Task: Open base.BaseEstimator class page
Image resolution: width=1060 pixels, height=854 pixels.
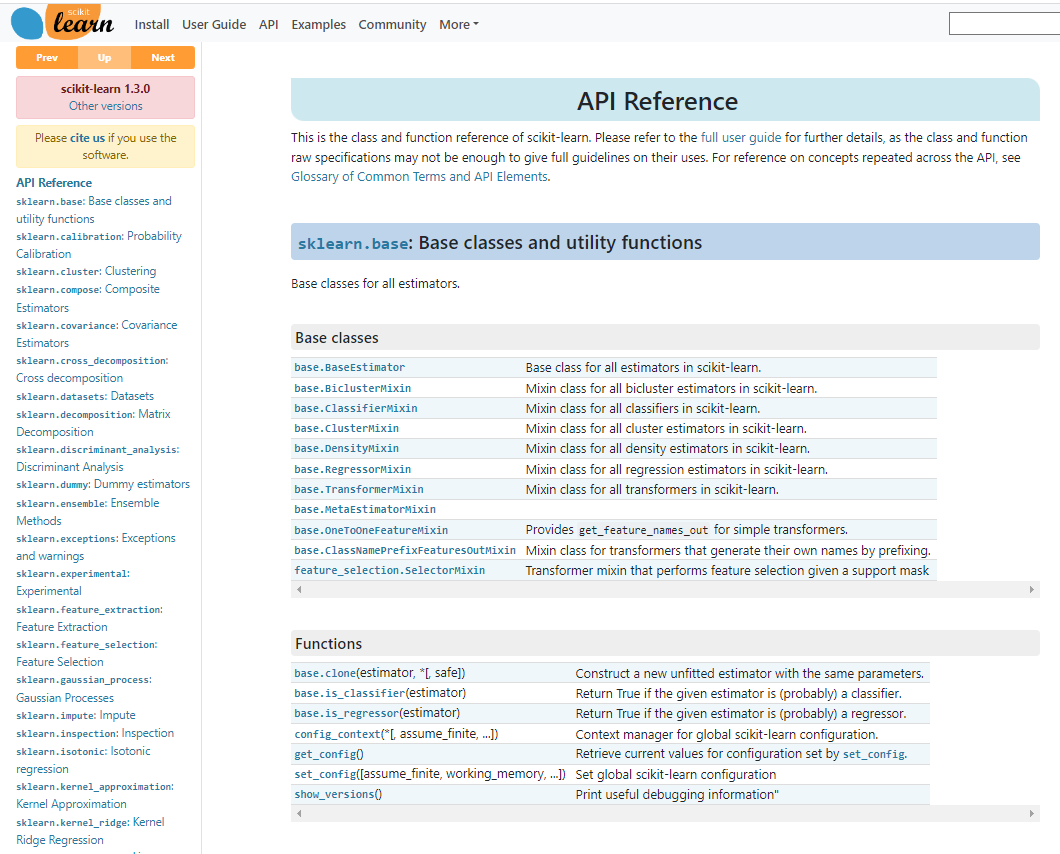Action: click(350, 367)
